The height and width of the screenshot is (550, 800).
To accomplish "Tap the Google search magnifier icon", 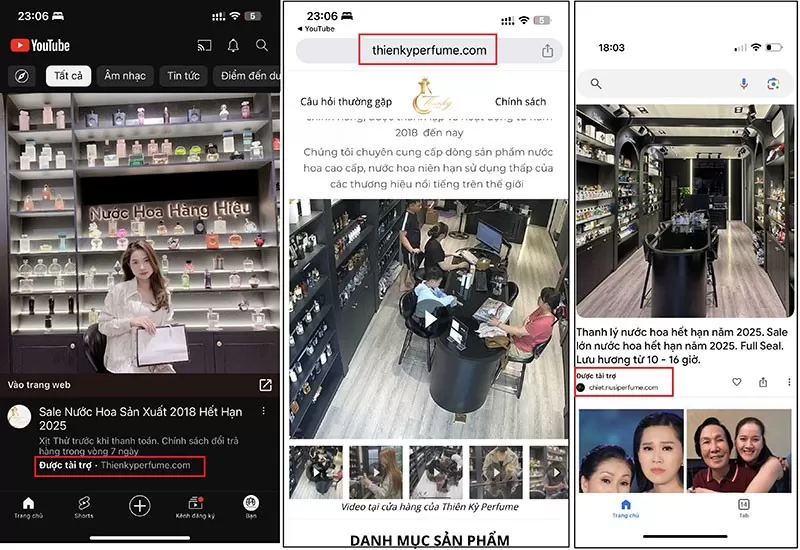I will 596,84.
